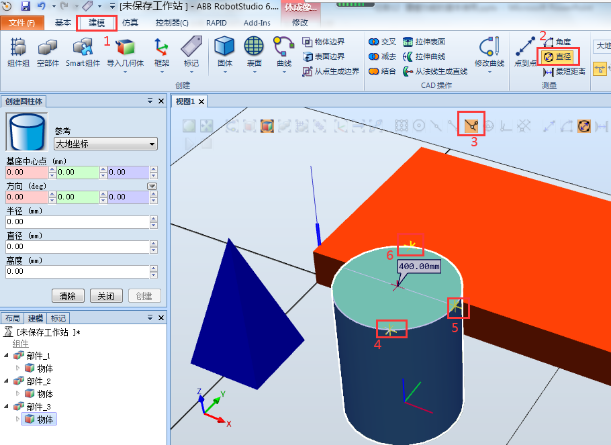Screen dimensions: 611x445
Task: Click the 组件组 (component group) icon
Action: (18, 48)
